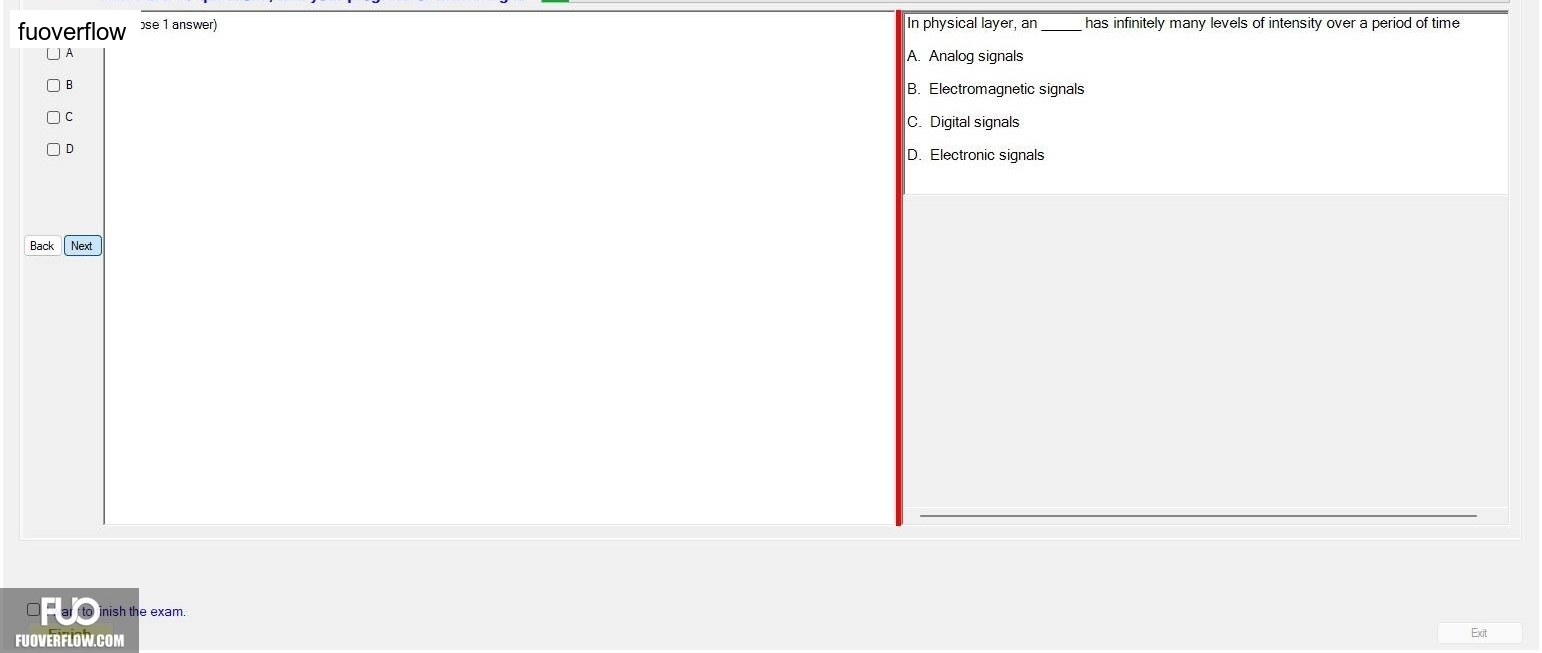Return to previous question with Back
This screenshot has height=653, width=1542.
tap(42, 246)
